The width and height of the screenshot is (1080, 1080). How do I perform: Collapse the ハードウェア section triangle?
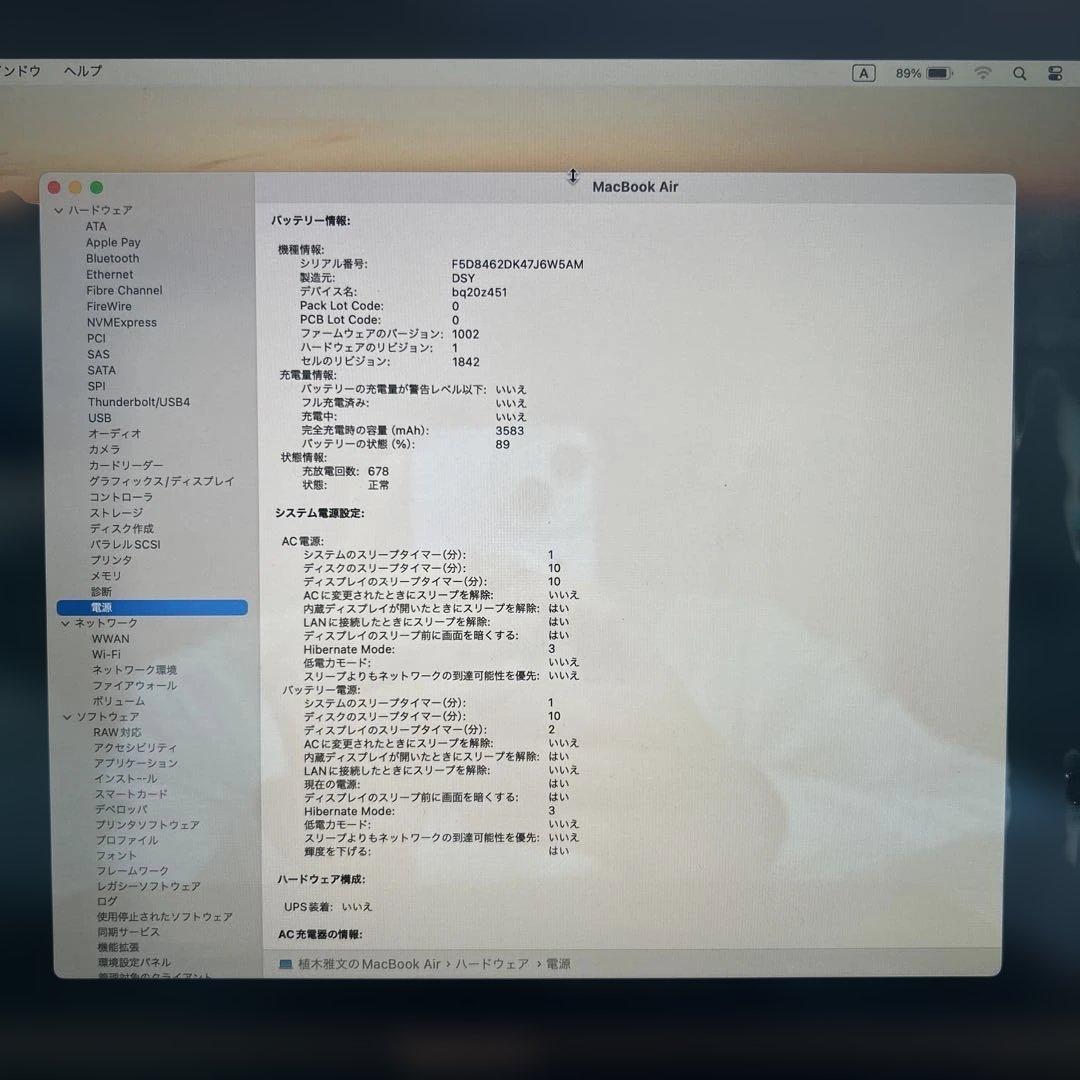[60, 210]
